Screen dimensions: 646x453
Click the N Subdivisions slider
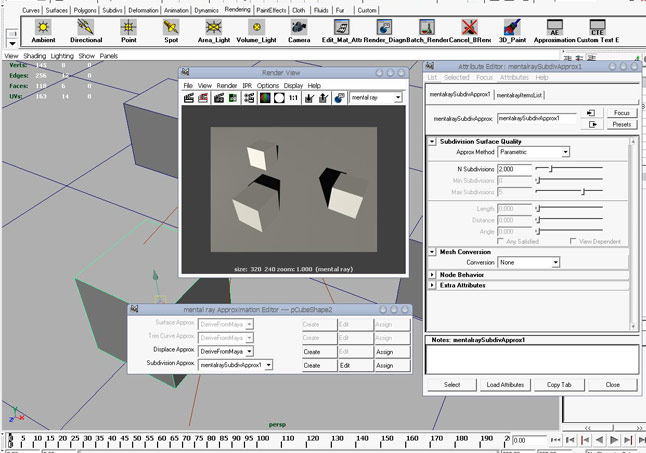click(x=569, y=168)
